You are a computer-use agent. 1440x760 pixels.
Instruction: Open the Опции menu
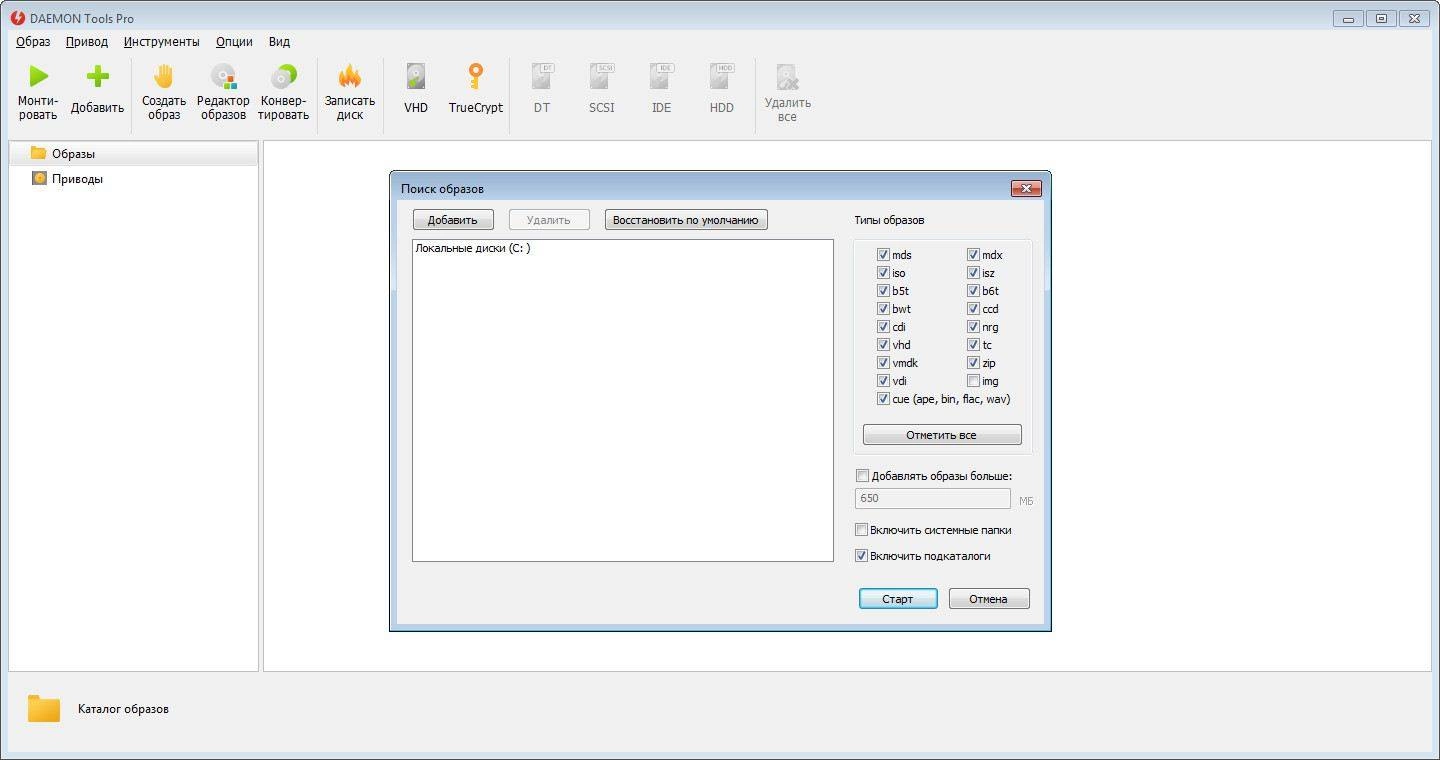pos(234,42)
